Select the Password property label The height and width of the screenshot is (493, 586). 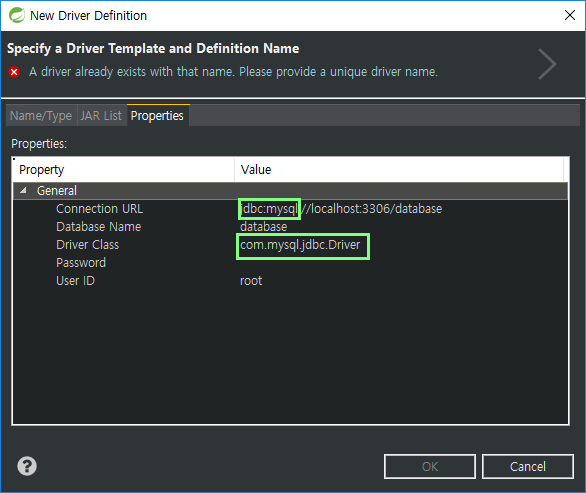[x=81, y=263]
